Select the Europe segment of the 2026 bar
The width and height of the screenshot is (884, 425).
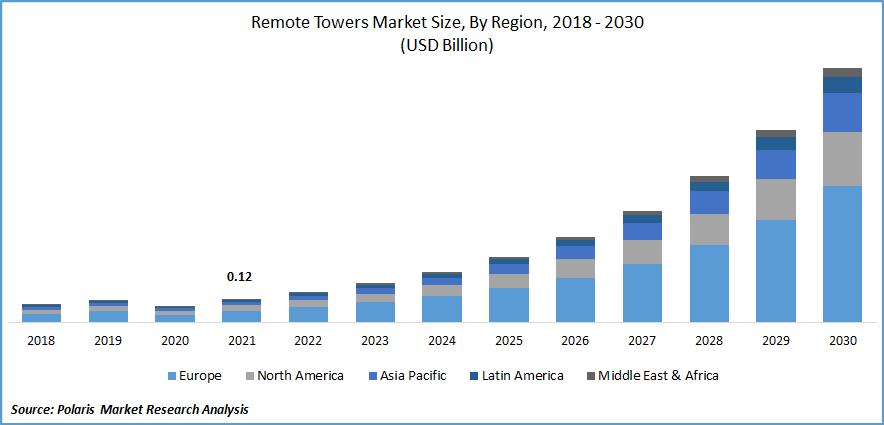pyautogui.click(x=576, y=300)
